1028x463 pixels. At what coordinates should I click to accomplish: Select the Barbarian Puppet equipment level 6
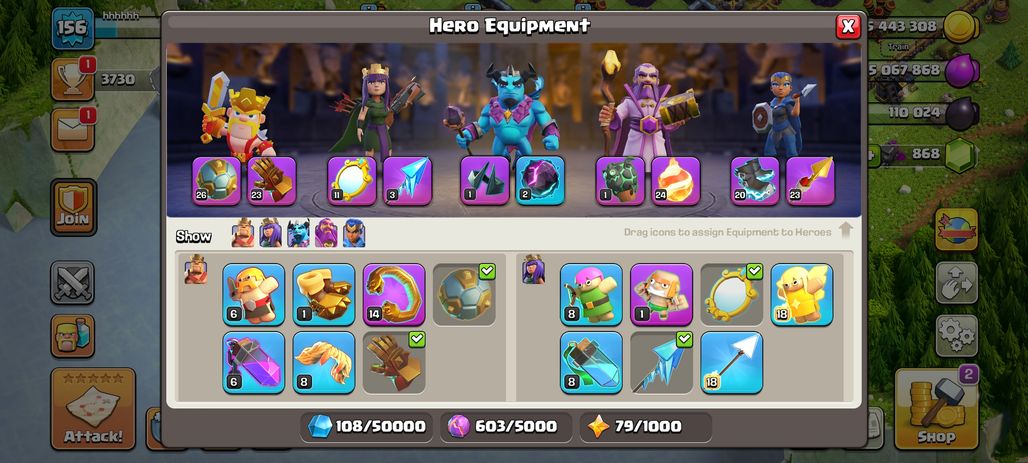[254, 294]
